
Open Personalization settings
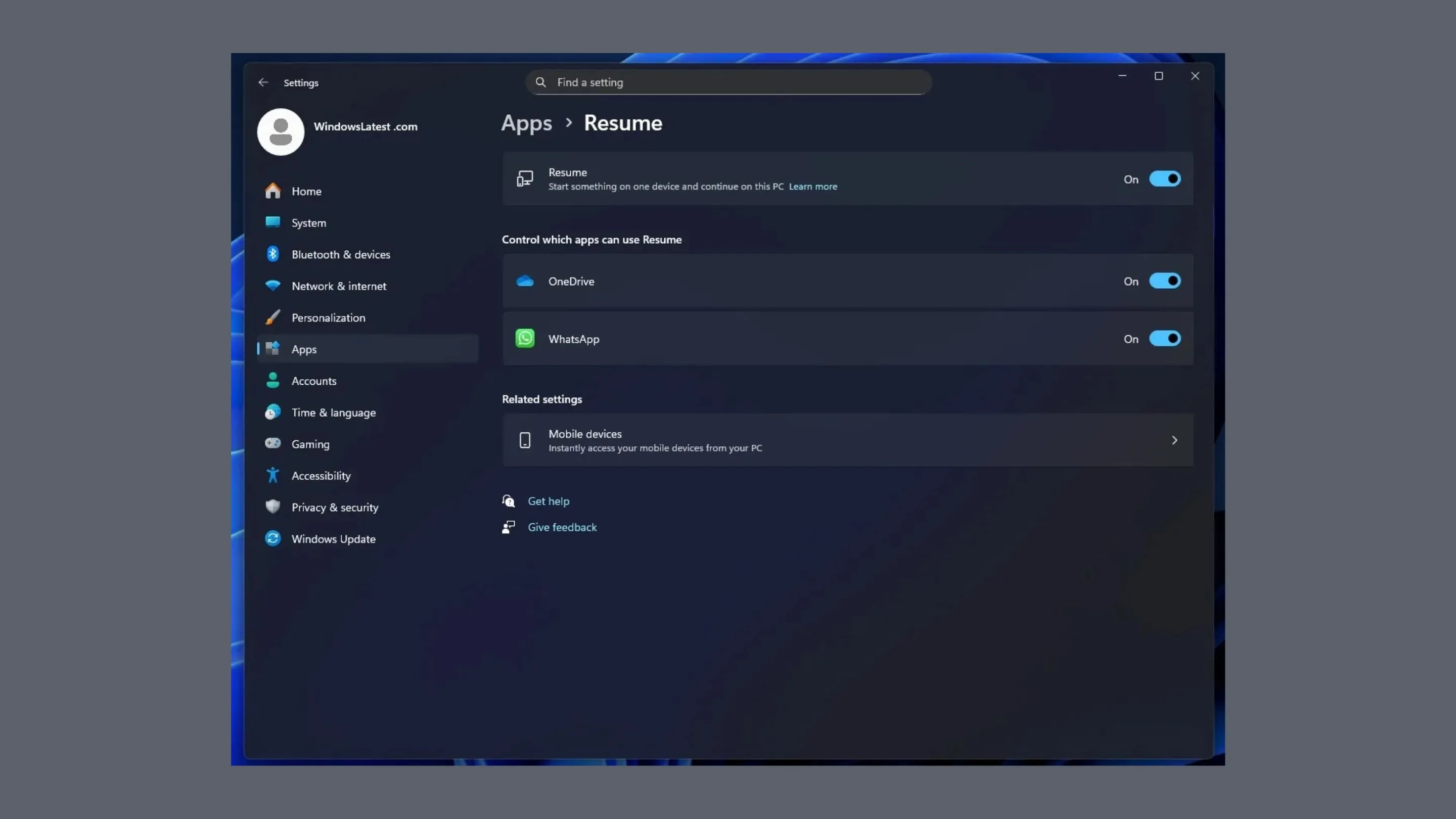point(273,317)
